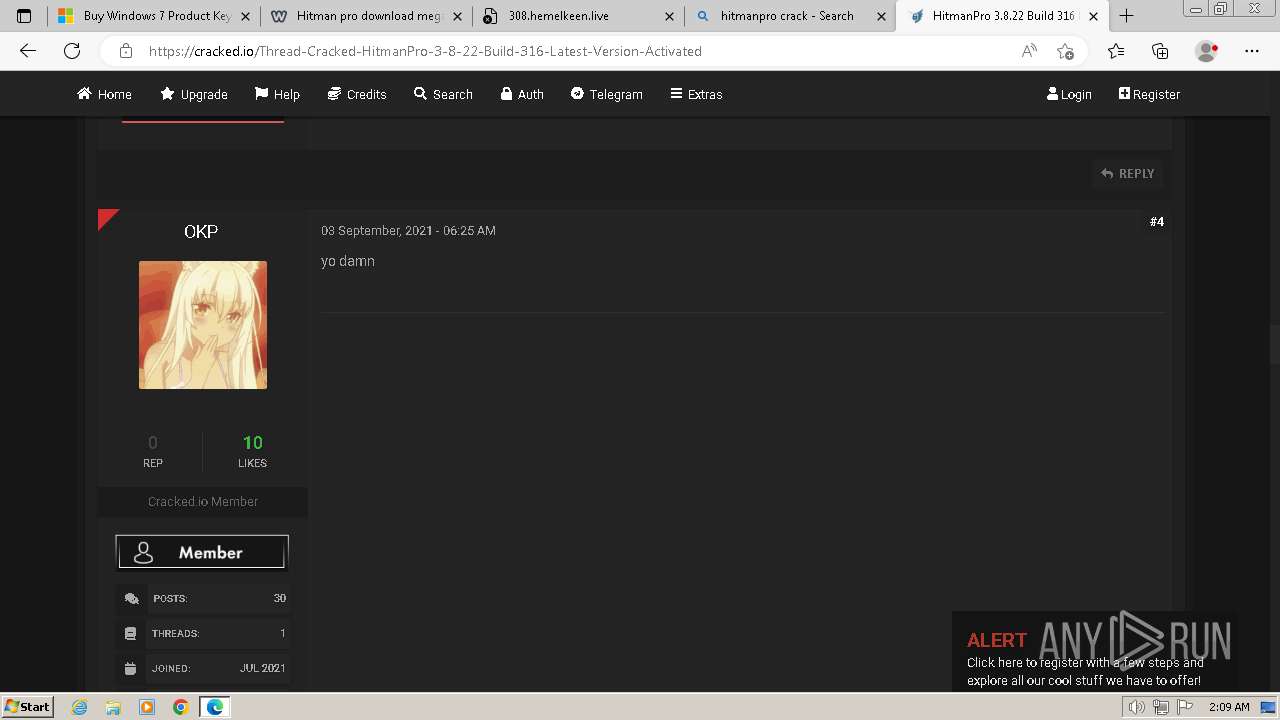Open Read aloud icon in address bar
Viewport: 1280px width, 720px height.
coord(1029,51)
